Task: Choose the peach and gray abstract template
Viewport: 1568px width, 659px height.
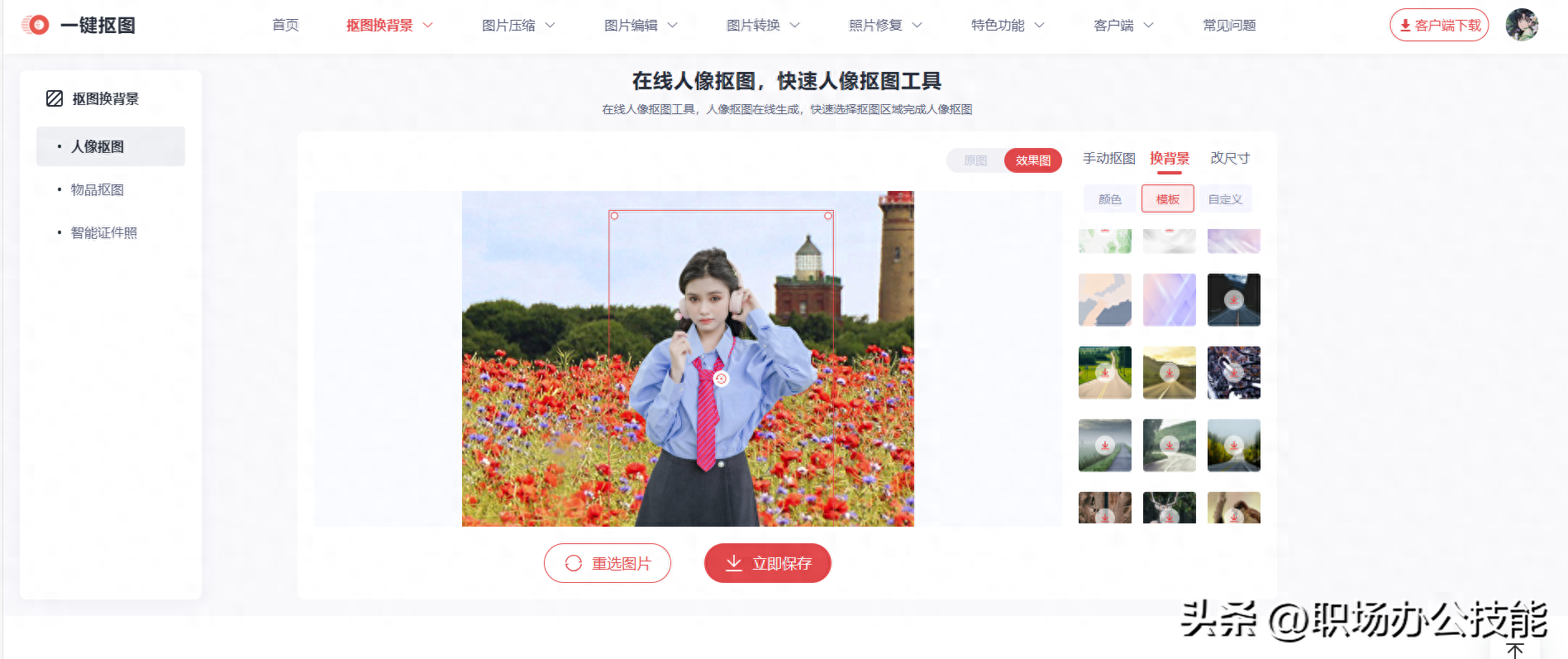Action: [1105, 300]
